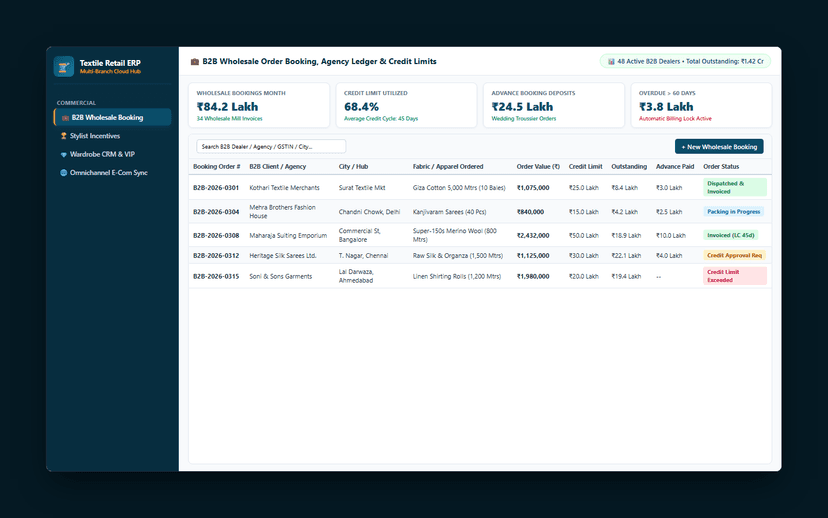This screenshot has width=828, height=518.
Task: Click the New Wholesale Booking button
Action: point(719,147)
